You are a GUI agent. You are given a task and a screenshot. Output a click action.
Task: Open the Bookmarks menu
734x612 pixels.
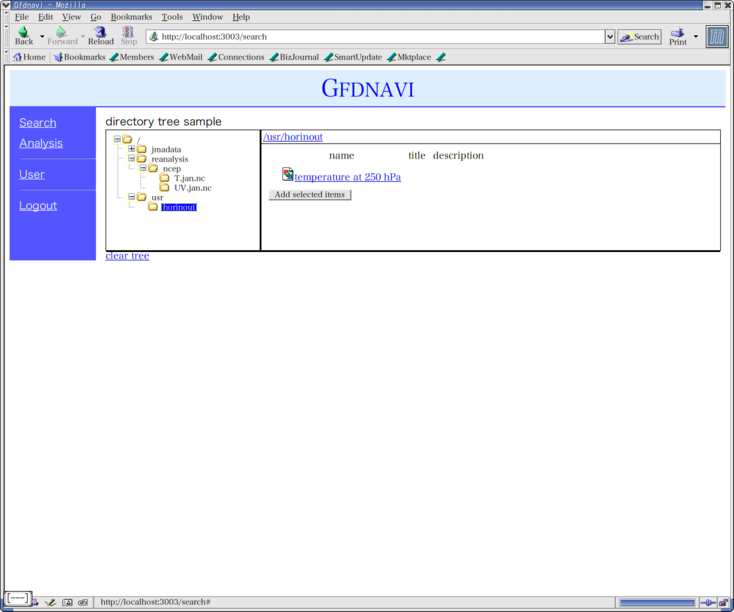131,17
